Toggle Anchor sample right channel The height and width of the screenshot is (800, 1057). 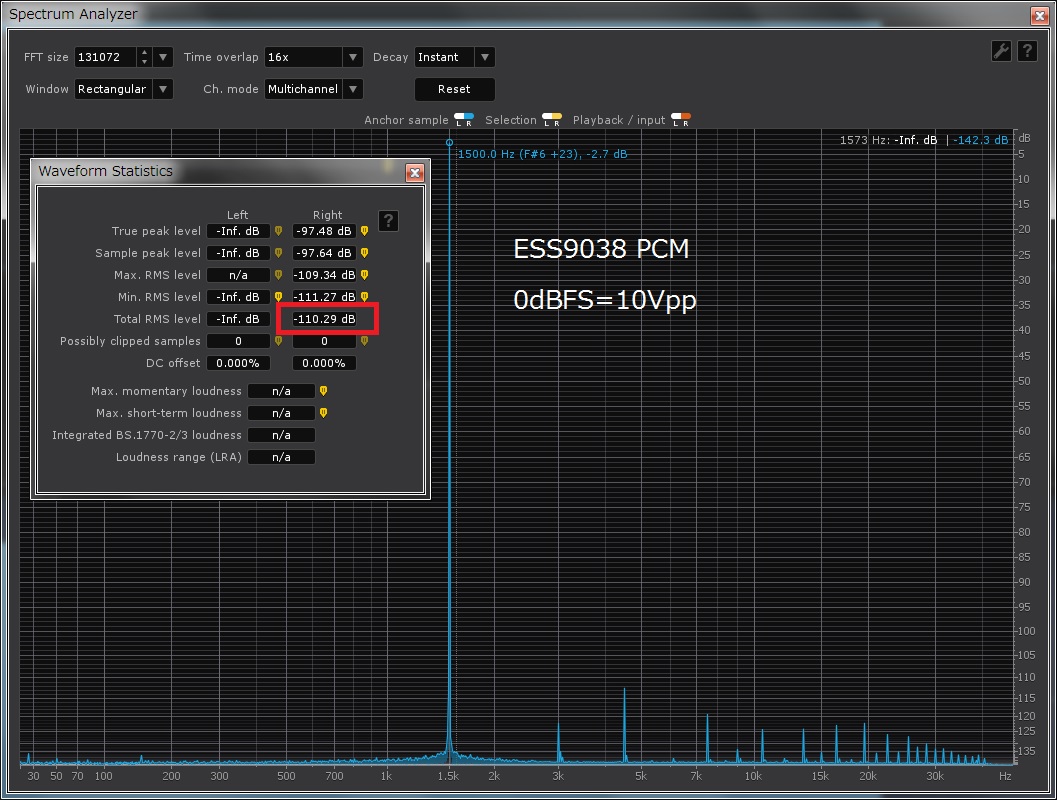click(x=469, y=120)
